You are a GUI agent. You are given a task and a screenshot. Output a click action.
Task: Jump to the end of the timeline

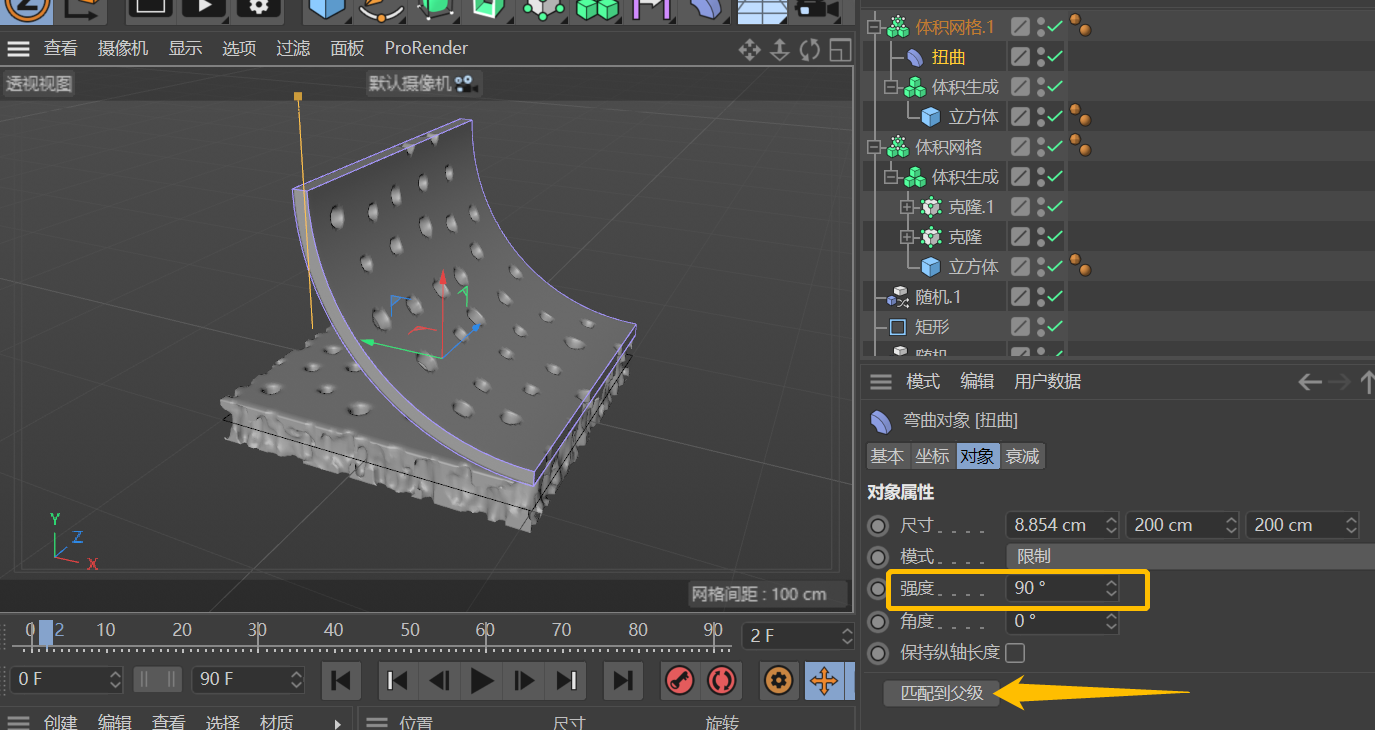pyautogui.click(x=623, y=681)
